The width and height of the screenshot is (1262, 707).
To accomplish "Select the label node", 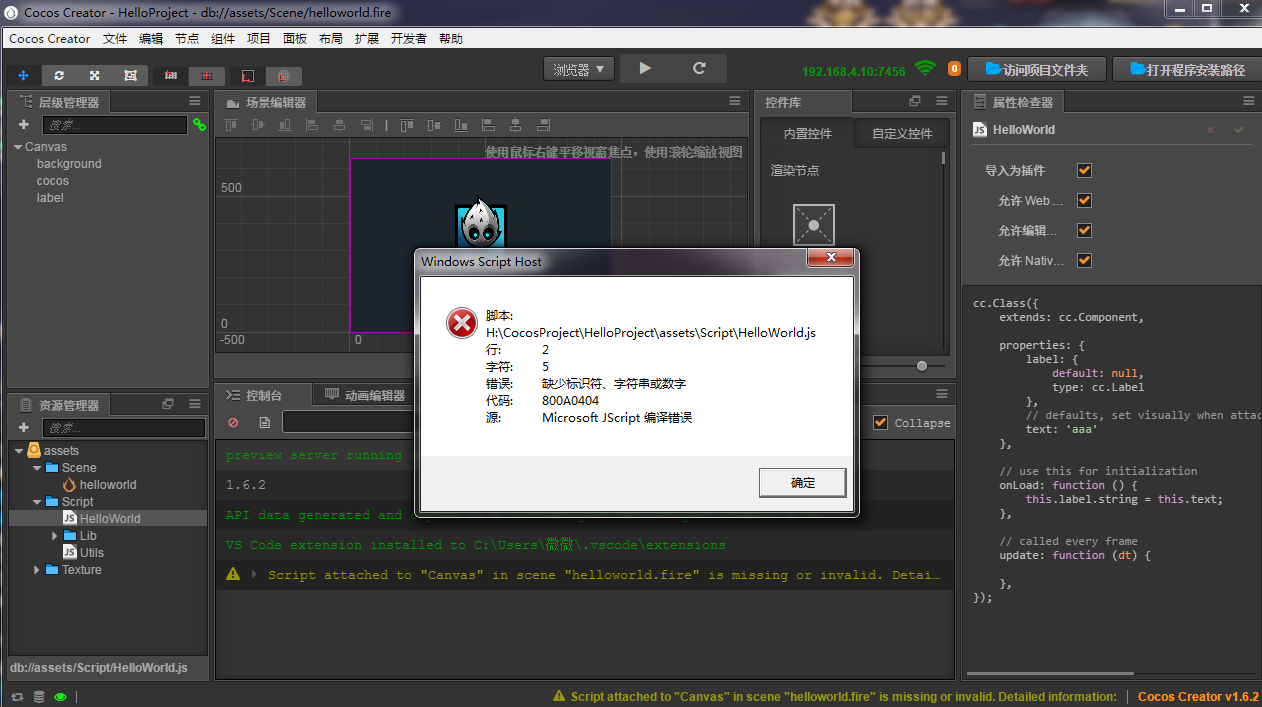I will 50,198.
